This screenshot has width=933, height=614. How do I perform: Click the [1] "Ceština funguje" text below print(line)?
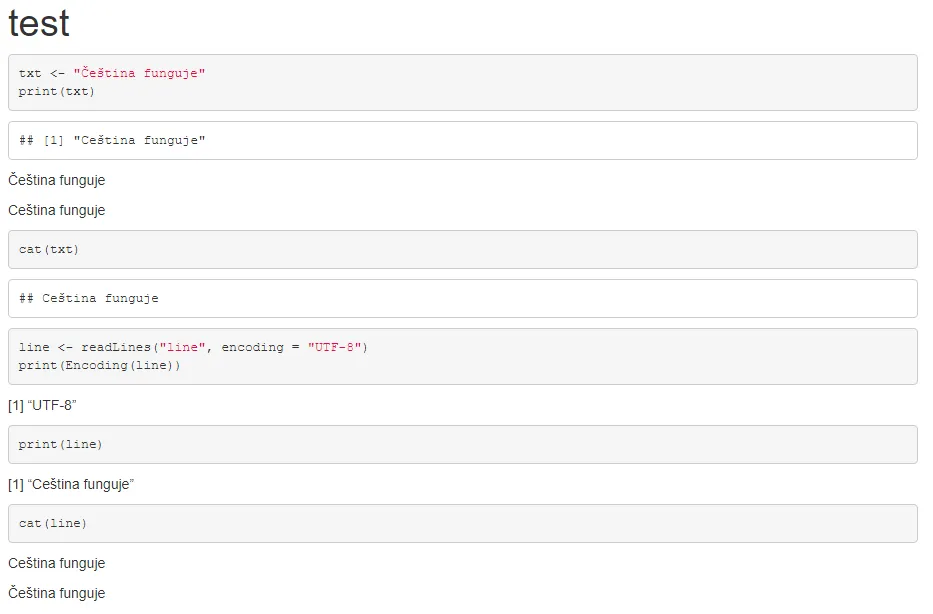point(71,485)
